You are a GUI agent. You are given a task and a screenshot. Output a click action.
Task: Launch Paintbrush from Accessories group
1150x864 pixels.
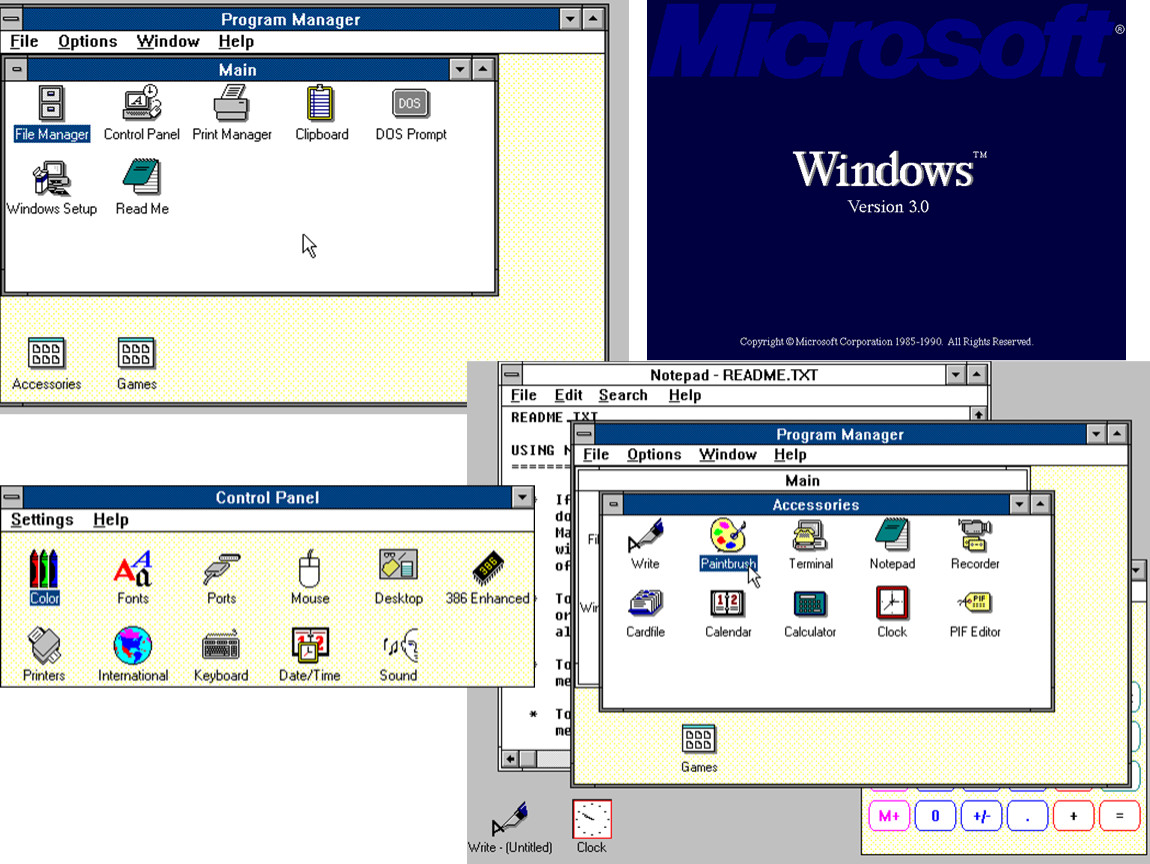(x=728, y=544)
